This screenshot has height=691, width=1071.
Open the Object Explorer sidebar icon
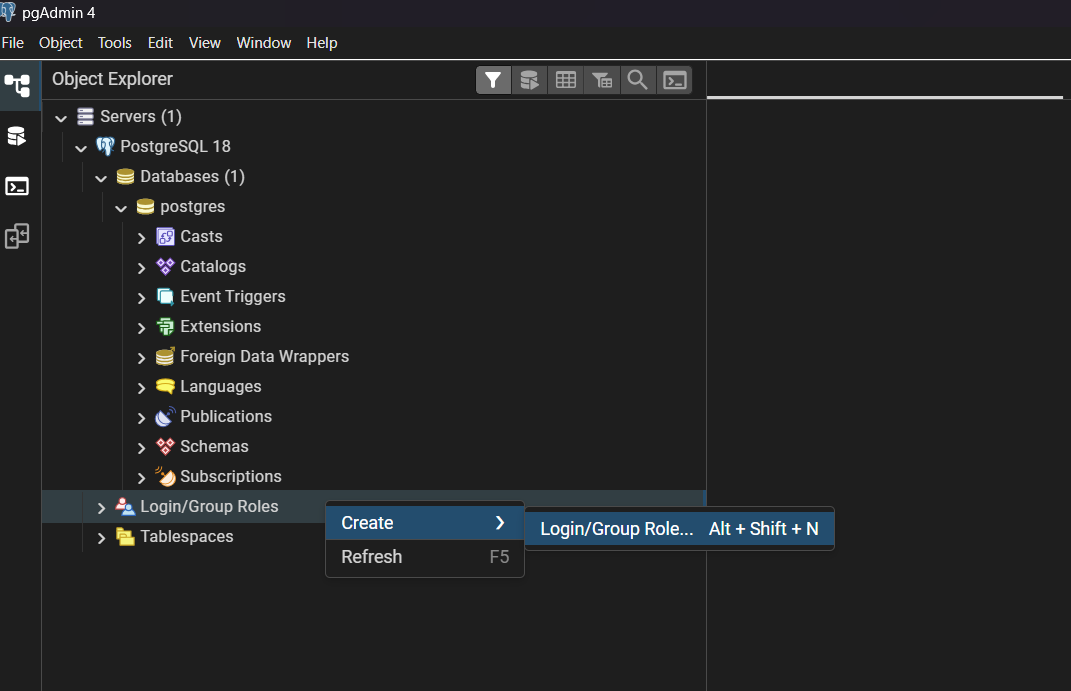click(x=17, y=85)
